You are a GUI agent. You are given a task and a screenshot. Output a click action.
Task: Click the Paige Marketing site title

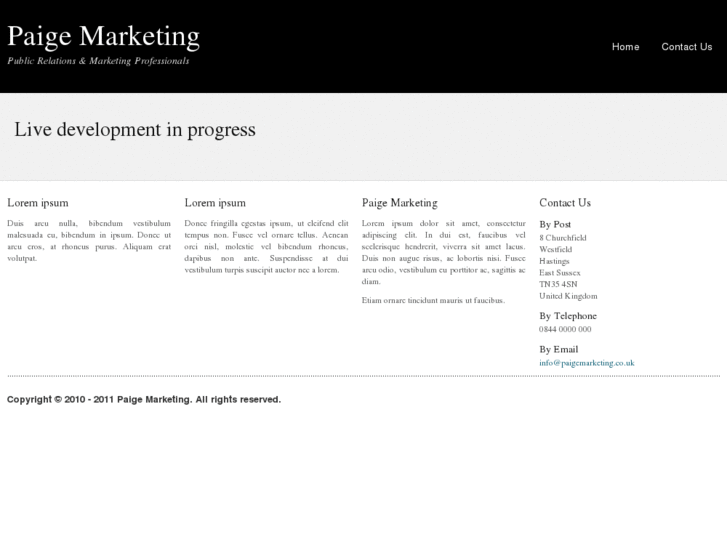tap(103, 36)
